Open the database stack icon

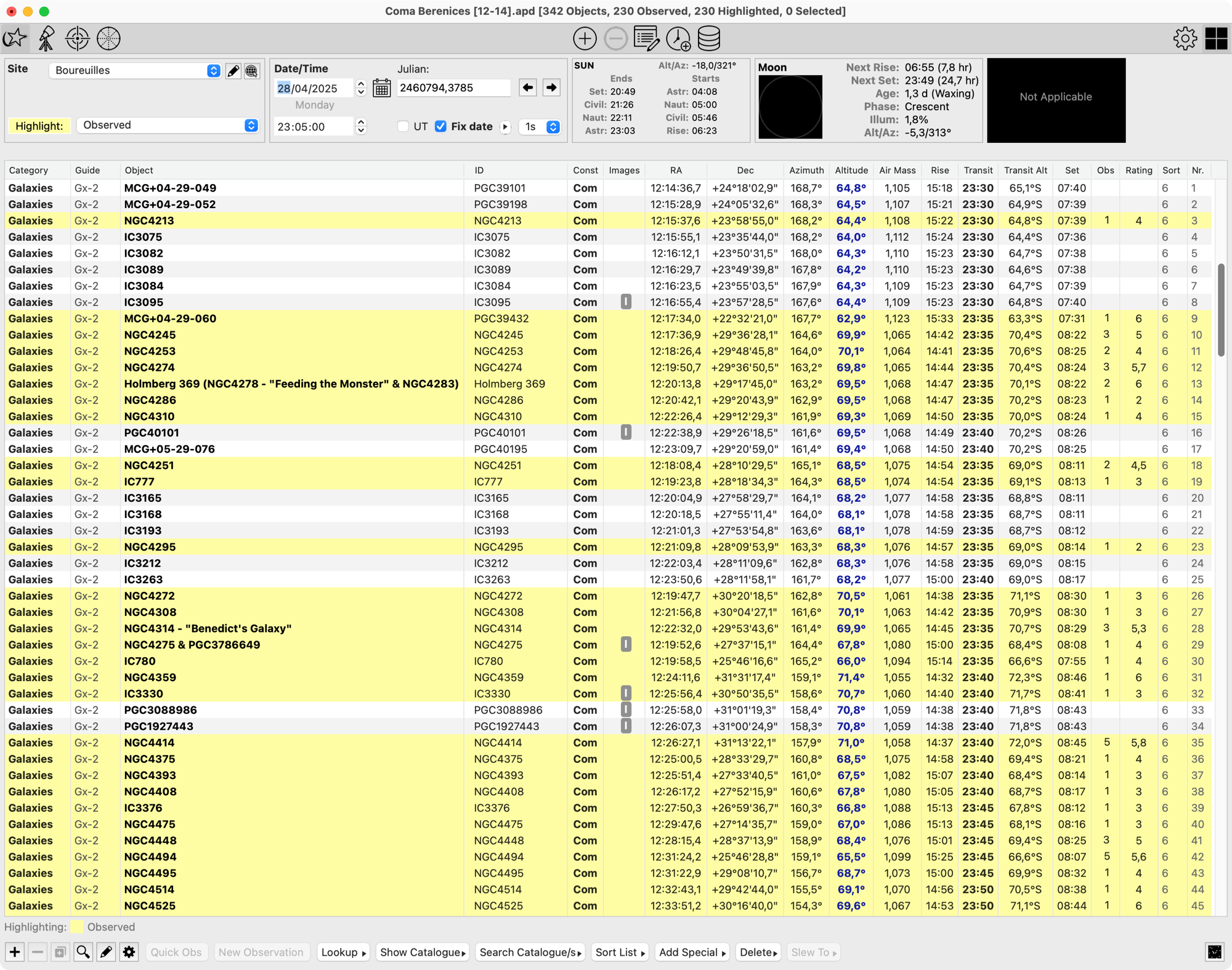tap(708, 38)
